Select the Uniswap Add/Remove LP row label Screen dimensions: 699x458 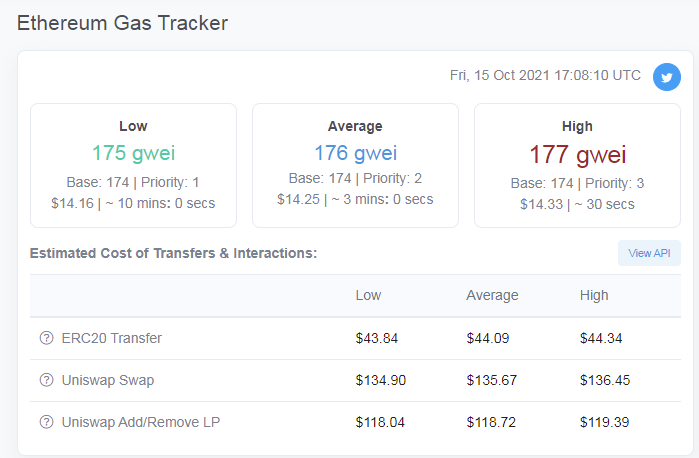click(x=141, y=422)
